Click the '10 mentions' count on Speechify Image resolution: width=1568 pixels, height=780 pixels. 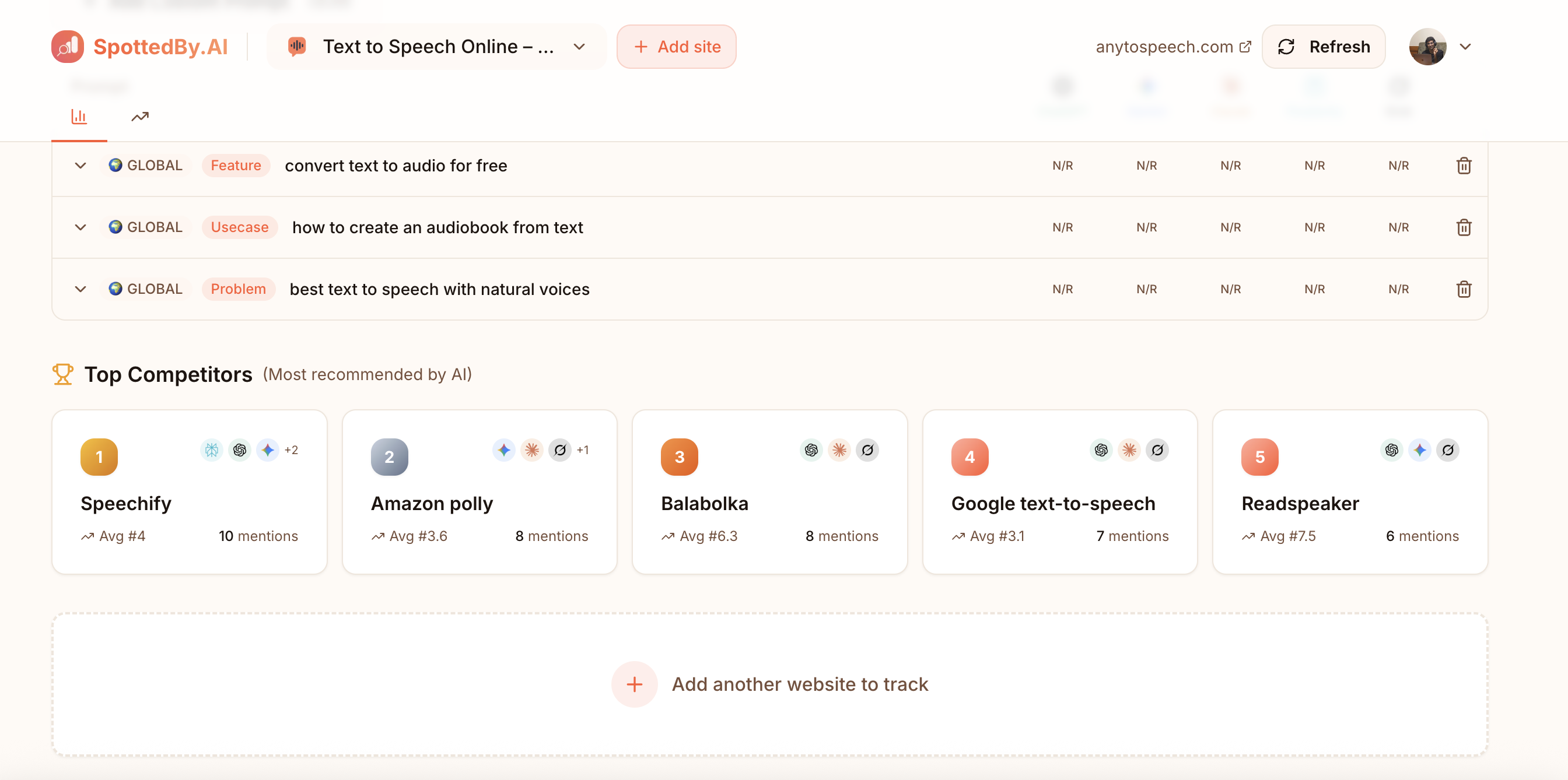(x=258, y=536)
